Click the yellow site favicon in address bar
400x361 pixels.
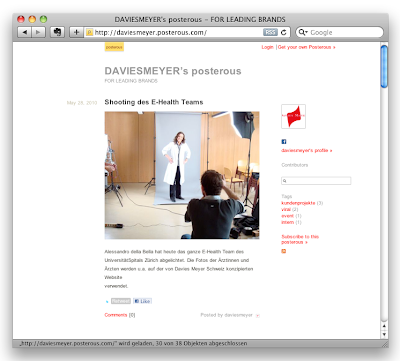[x=89, y=32]
